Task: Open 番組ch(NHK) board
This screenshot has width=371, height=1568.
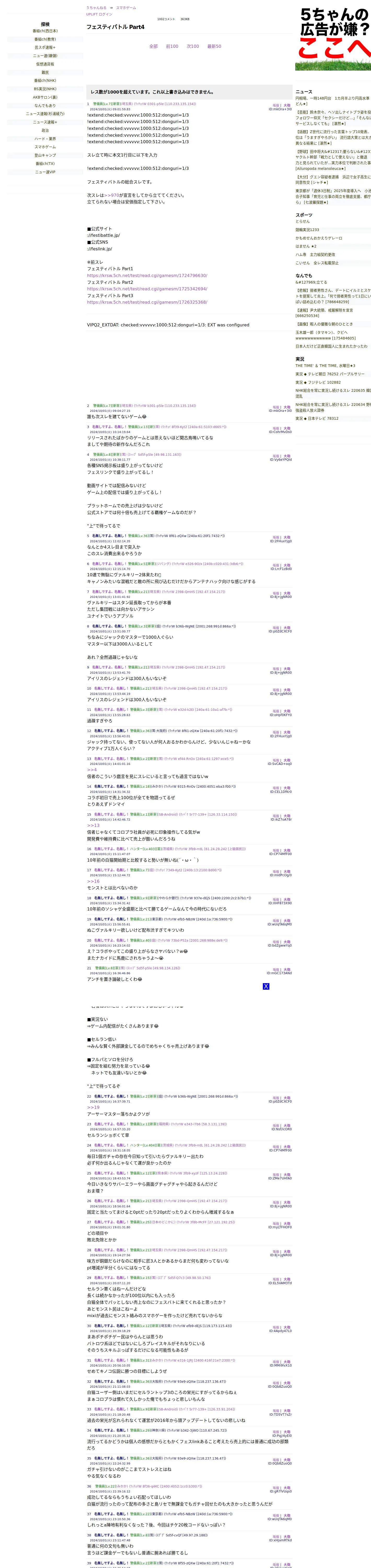Action: tap(45, 80)
